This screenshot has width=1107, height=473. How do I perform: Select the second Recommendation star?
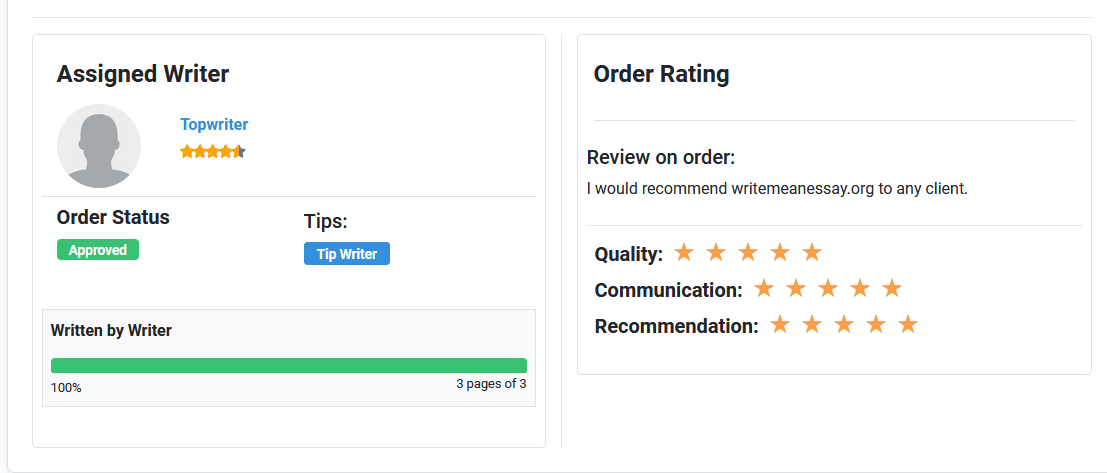pyautogui.click(x=812, y=325)
